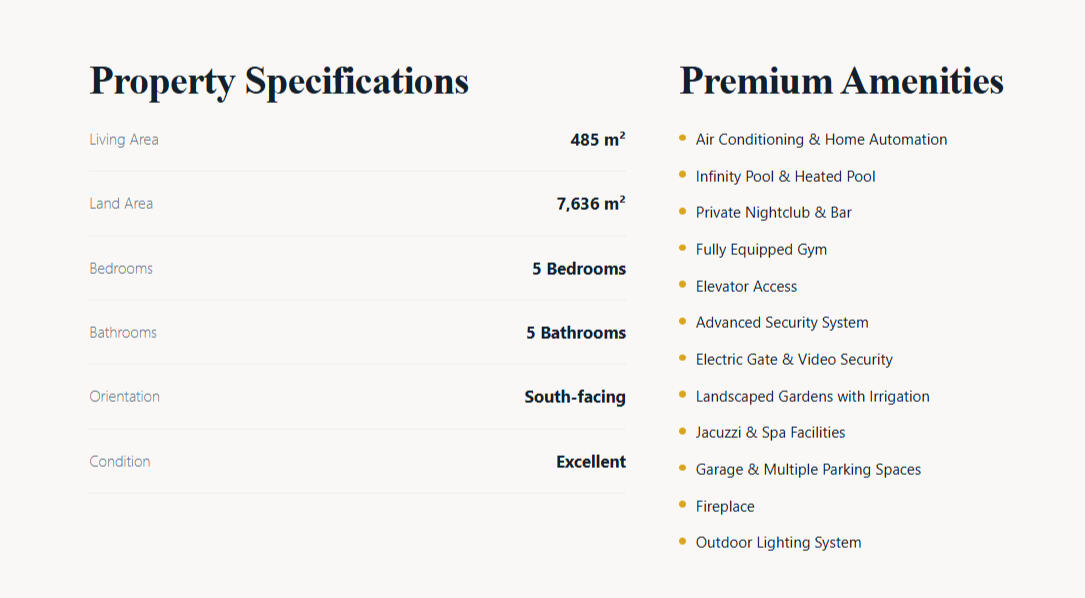1085x598 pixels.
Task: Click Advanced Security System list item
Action: coord(782,323)
